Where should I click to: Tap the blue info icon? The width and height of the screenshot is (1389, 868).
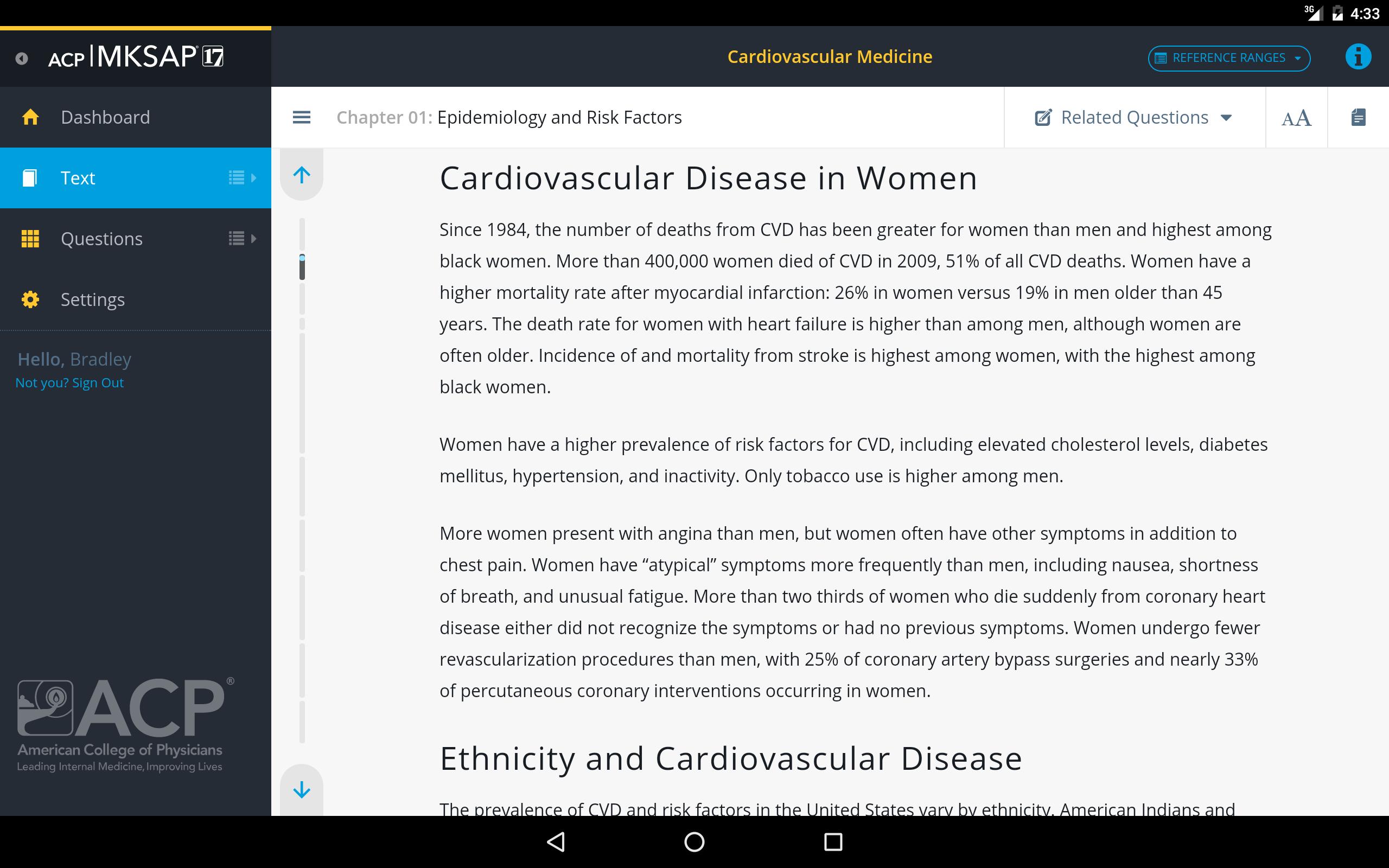pos(1358,57)
